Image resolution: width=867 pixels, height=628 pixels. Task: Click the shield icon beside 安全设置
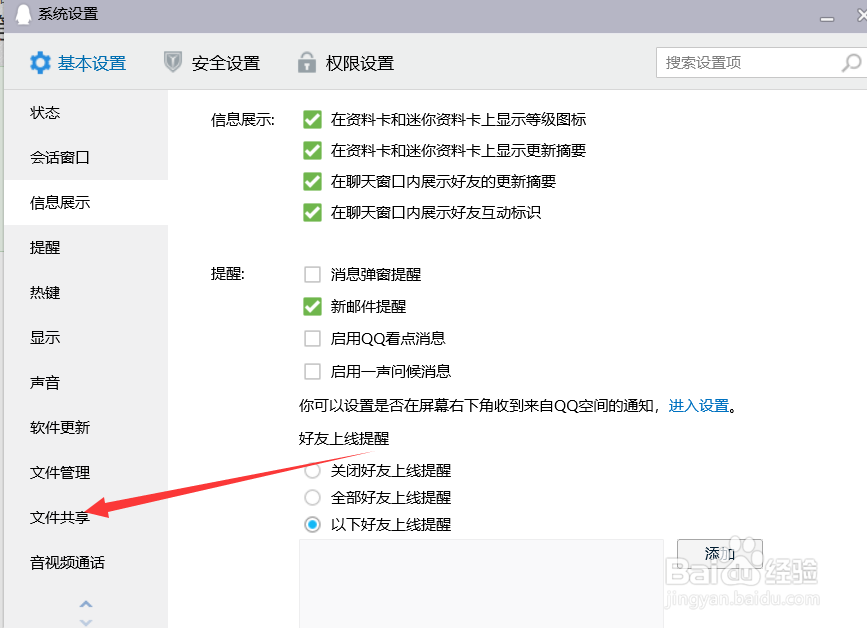point(172,62)
